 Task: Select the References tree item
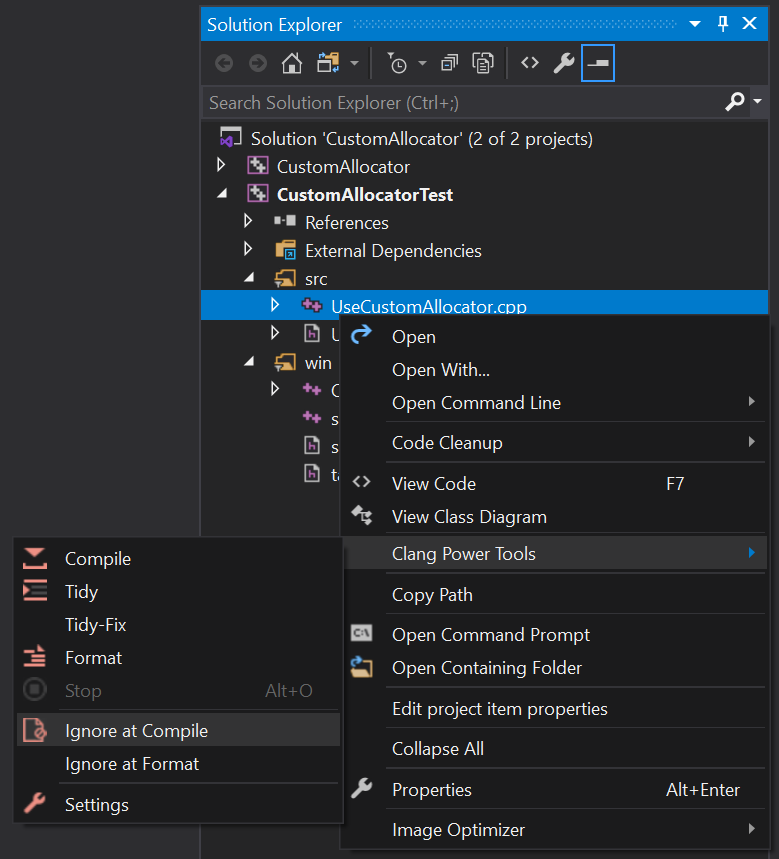347,223
